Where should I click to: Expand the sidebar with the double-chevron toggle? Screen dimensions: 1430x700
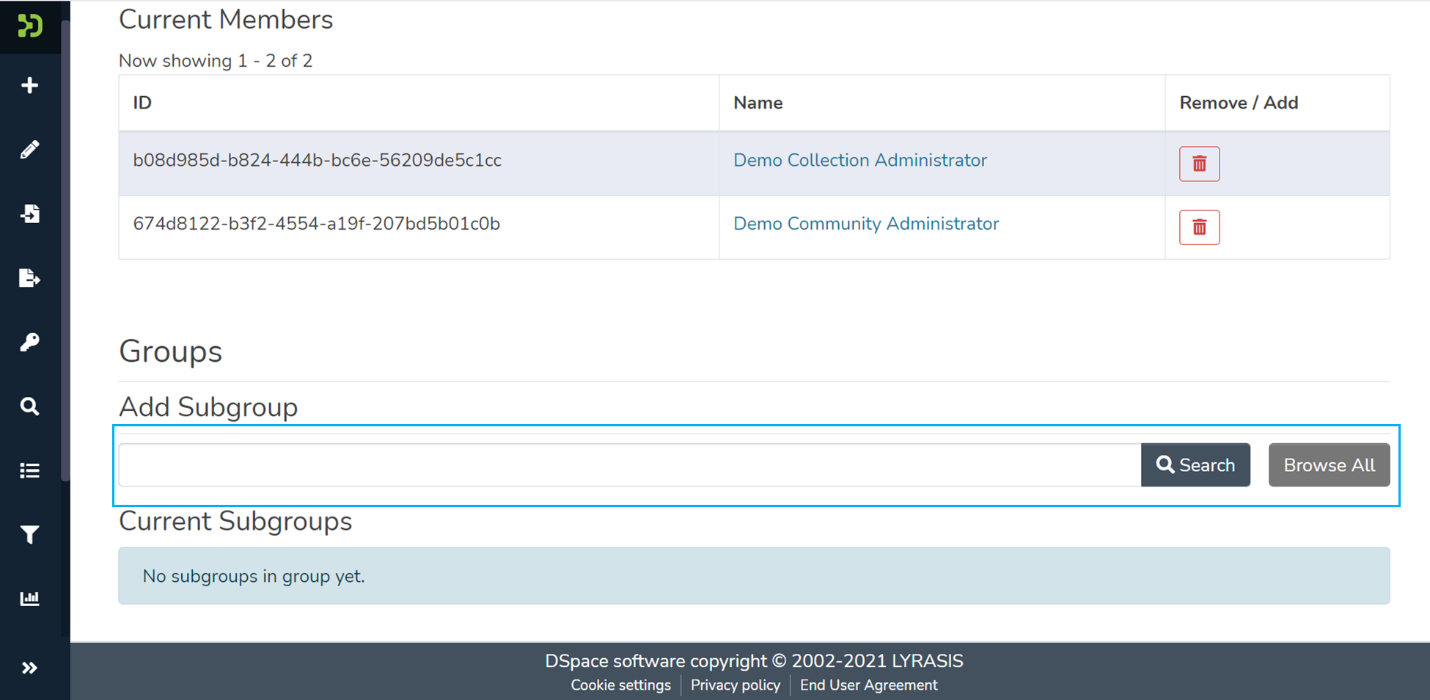click(30, 667)
